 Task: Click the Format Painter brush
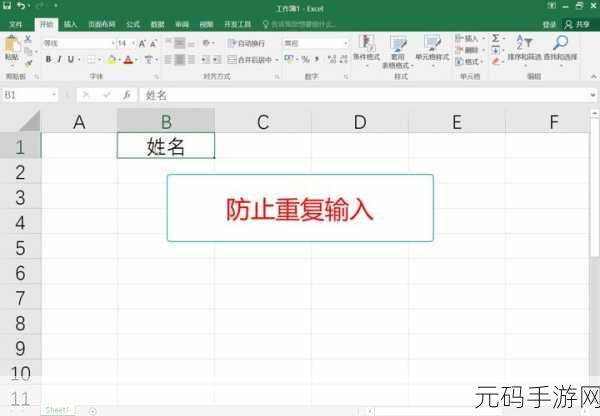[x=28, y=63]
